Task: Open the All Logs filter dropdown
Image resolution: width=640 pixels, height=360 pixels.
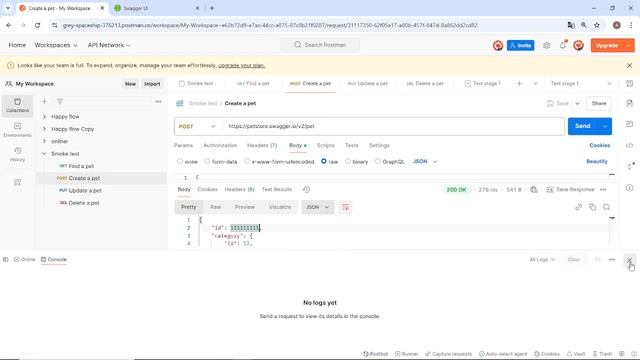Action: pos(542,260)
